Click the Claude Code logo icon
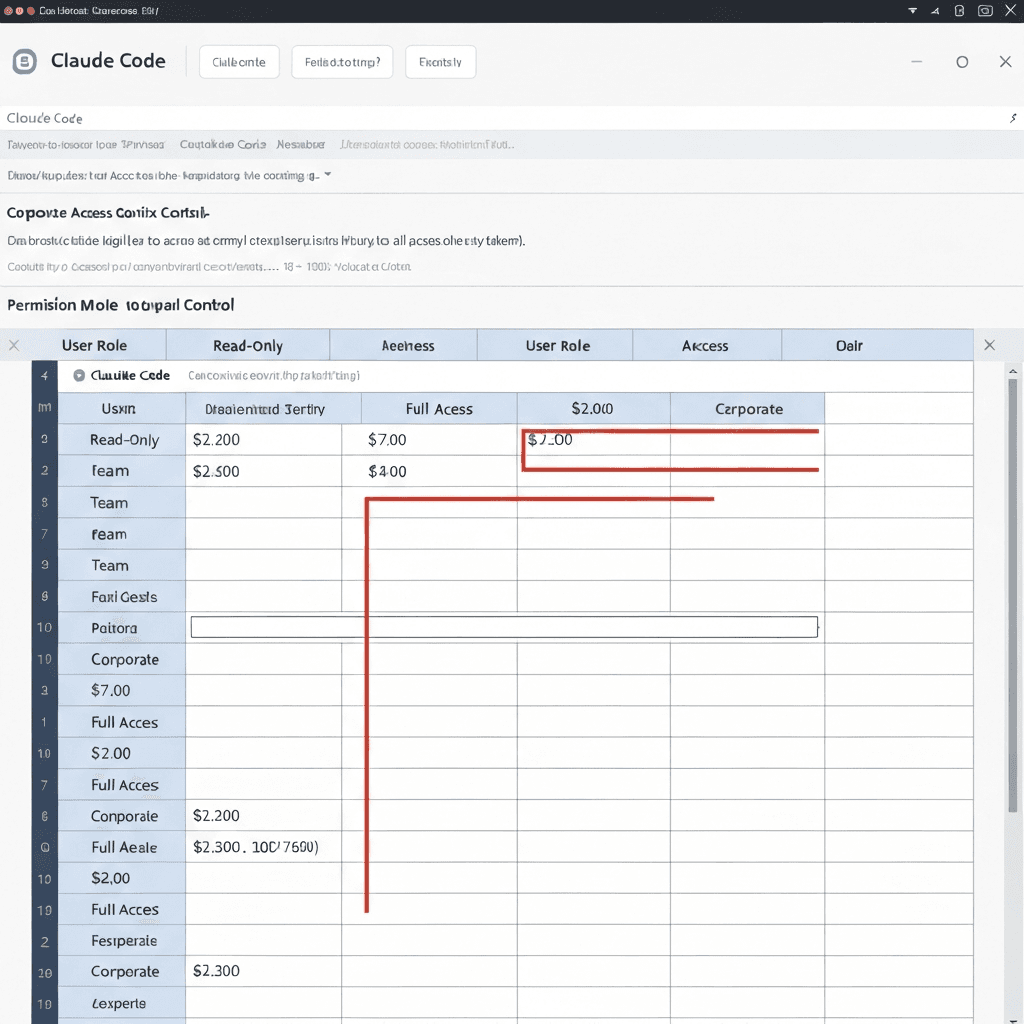The image size is (1024, 1024). click(x=24, y=62)
